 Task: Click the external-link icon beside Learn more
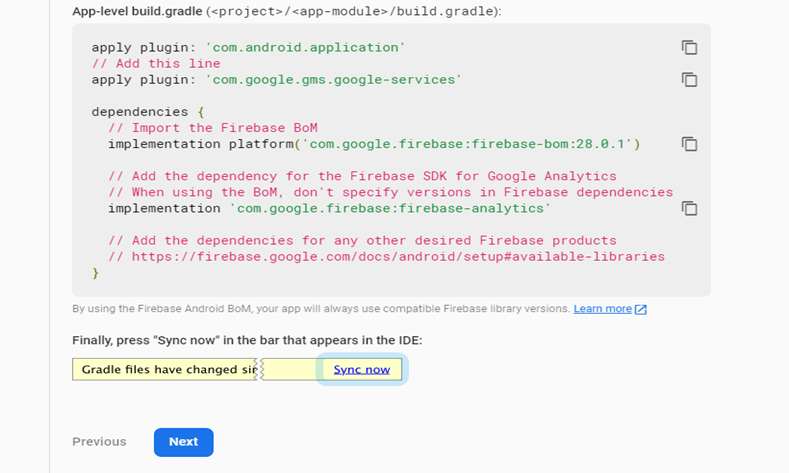pyautogui.click(x=641, y=309)
